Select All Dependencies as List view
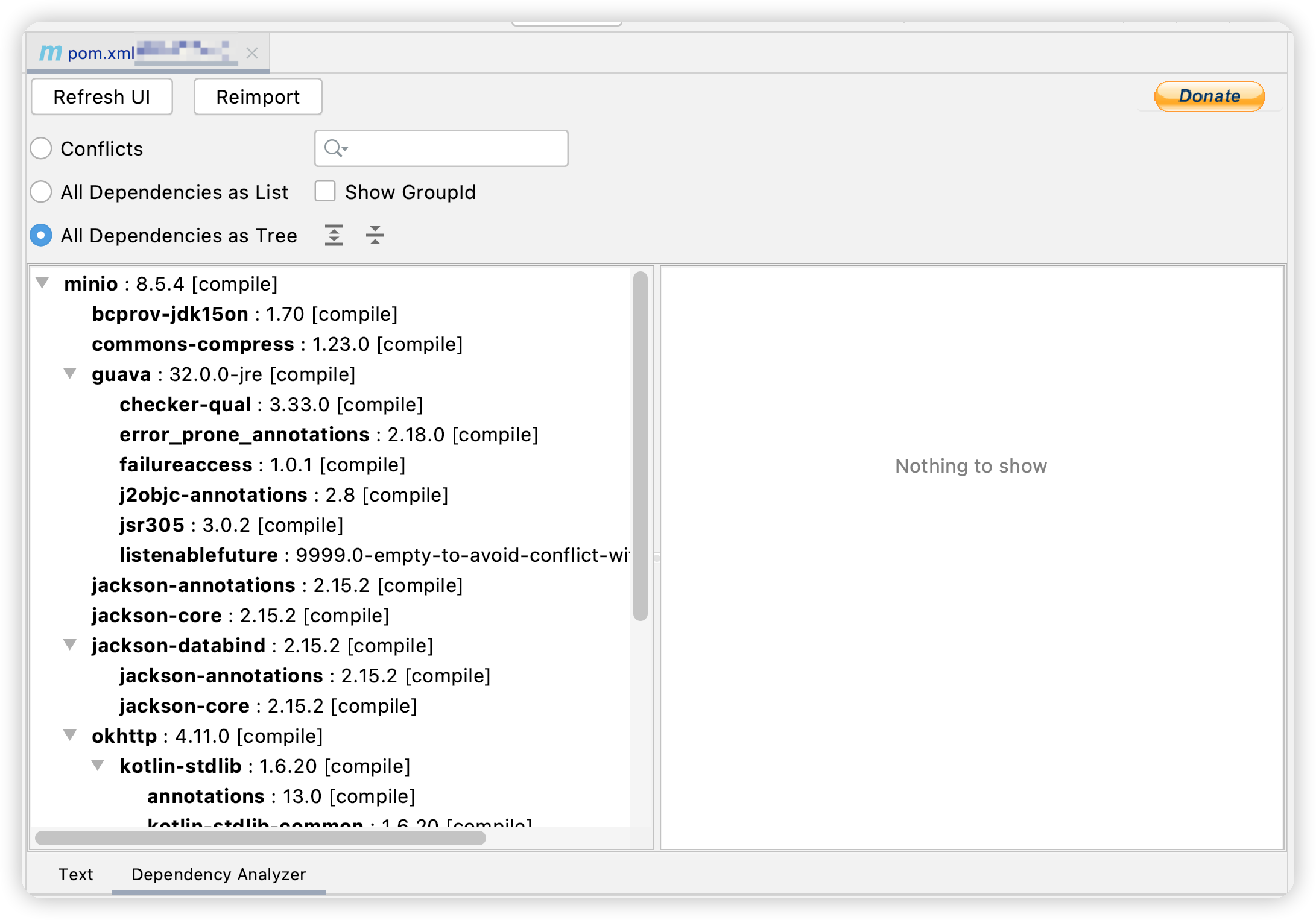The height and width of the screenshot is (920, 1316). 41,192
